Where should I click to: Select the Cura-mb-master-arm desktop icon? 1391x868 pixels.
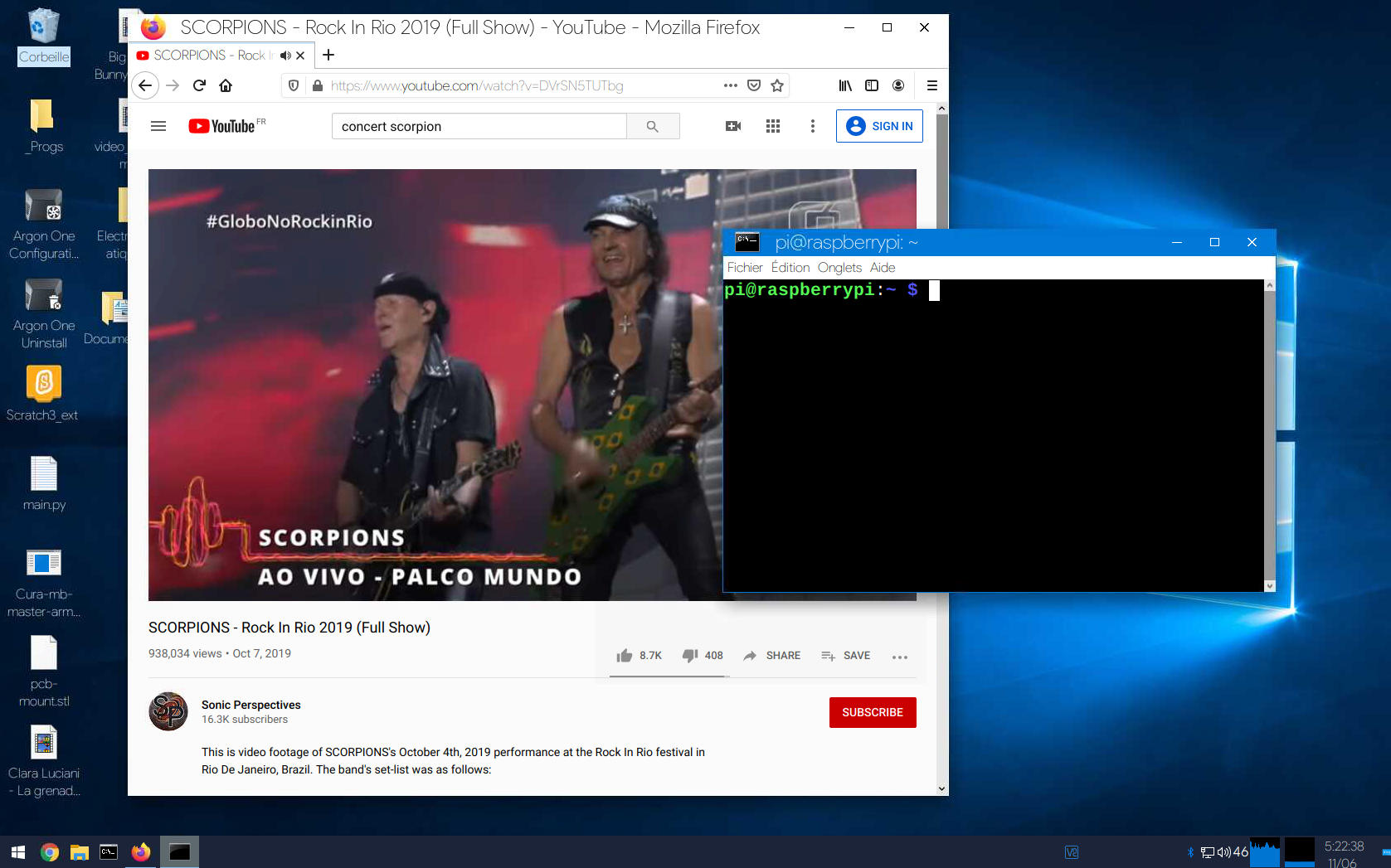click(x=44, y=584)
